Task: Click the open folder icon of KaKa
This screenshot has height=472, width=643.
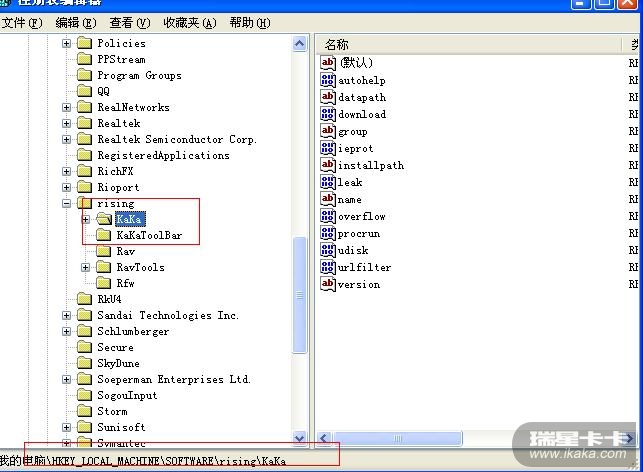Action: click(x=104, y=219)
